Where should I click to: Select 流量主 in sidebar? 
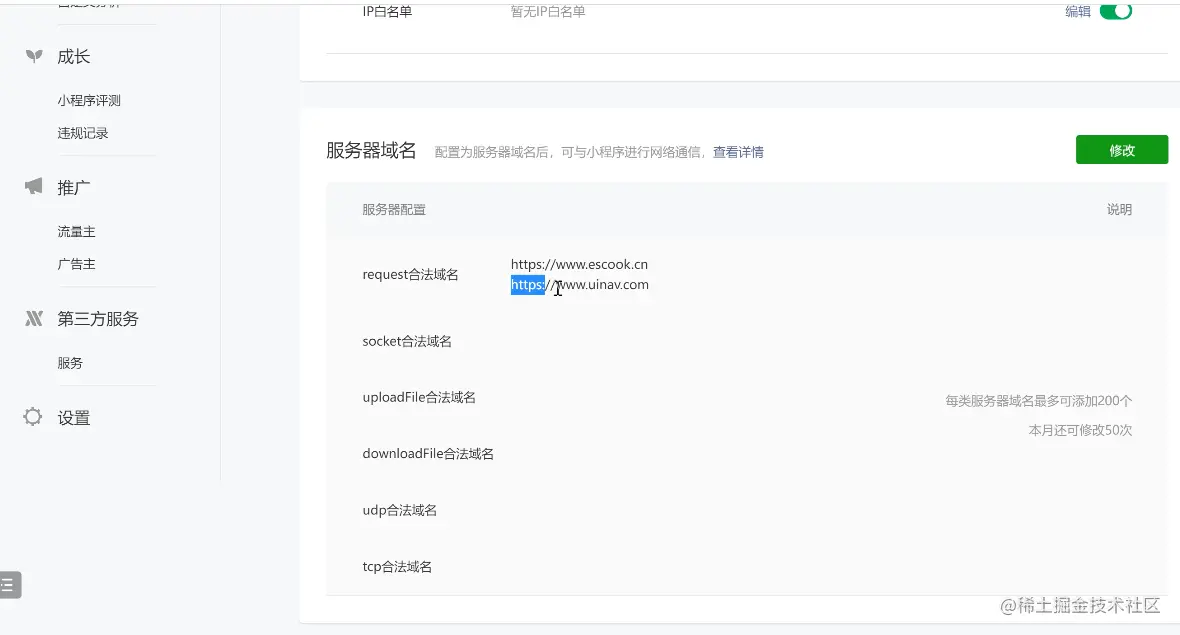(76, 232)
